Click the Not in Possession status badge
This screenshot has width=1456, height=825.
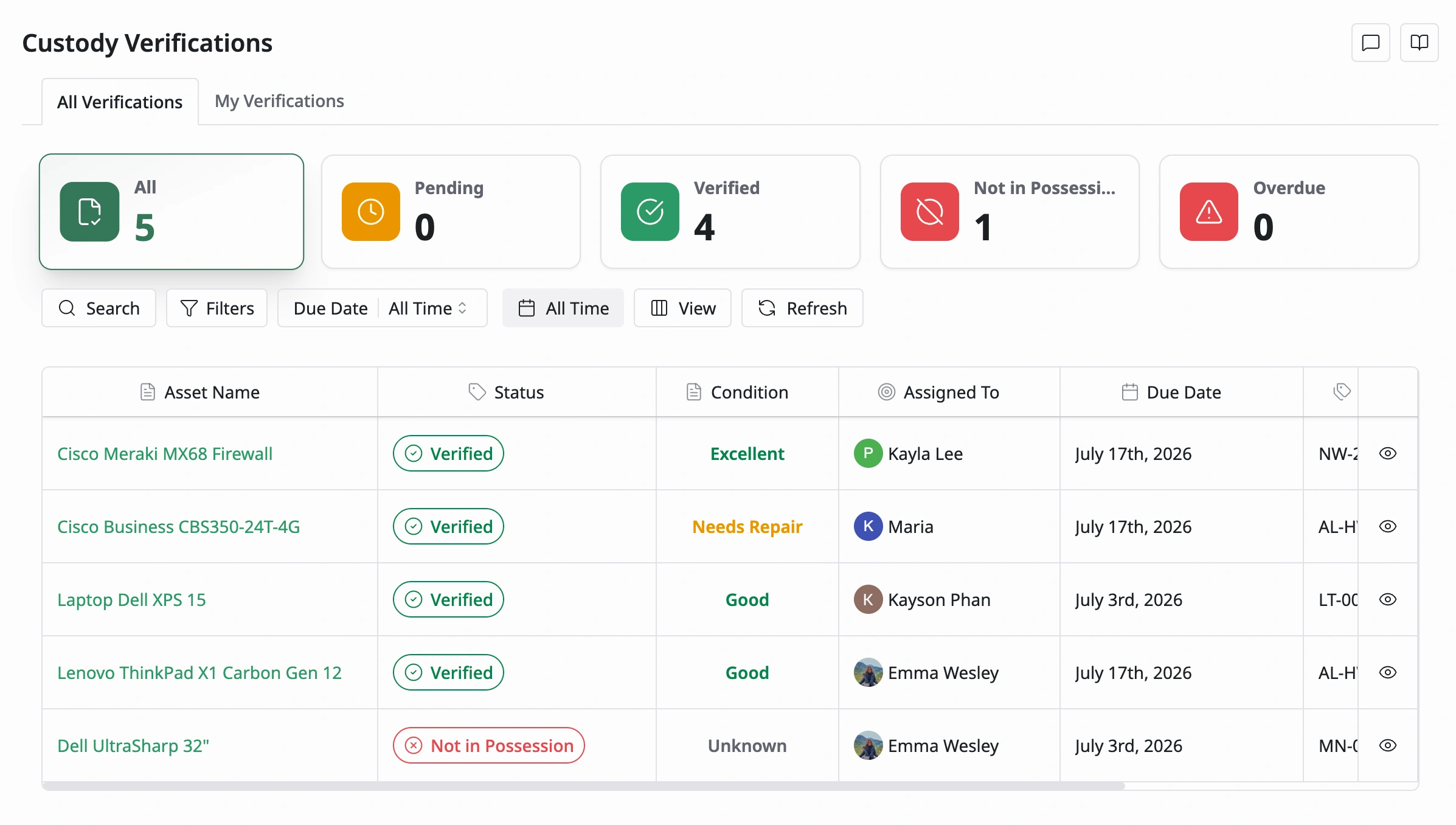[489, 745]
